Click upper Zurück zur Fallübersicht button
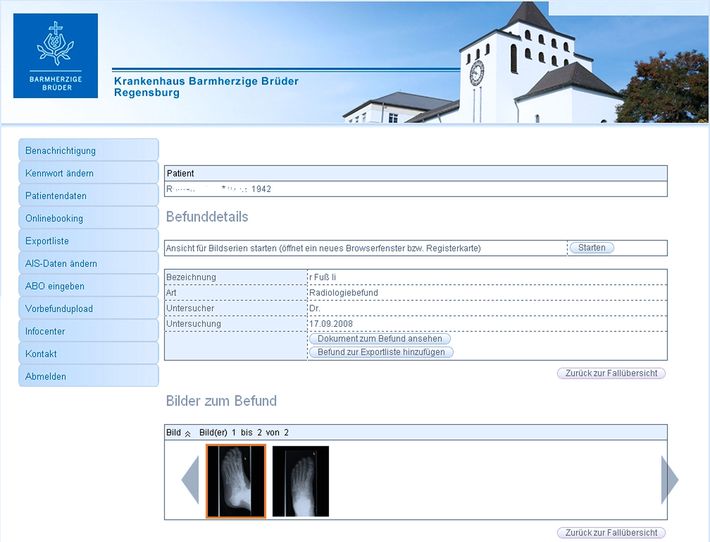 click(x=610, y=373)
